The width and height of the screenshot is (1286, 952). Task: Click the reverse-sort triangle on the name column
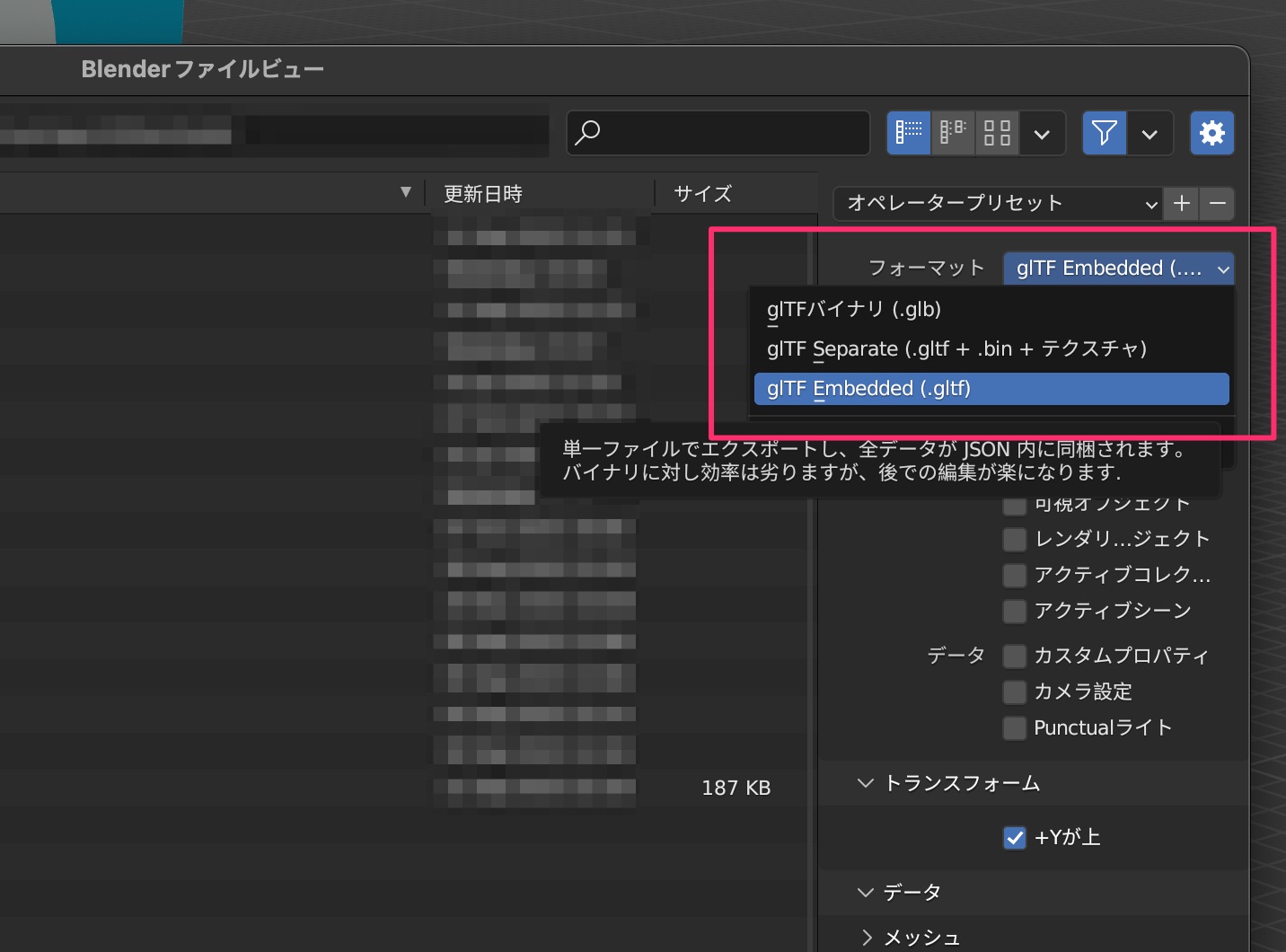407,192
